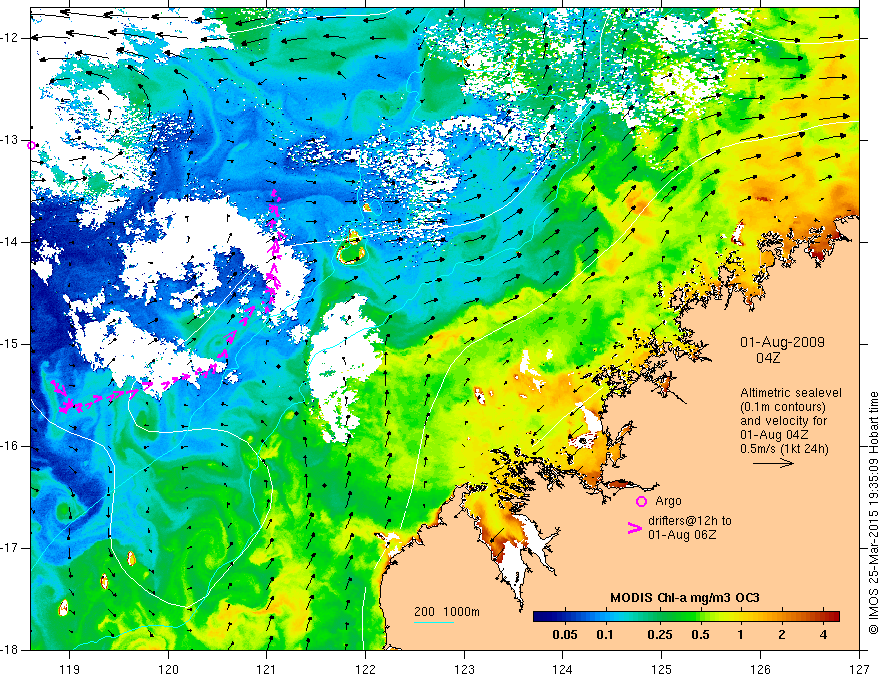Click the colorbar value '0.1'
This screenshot has height=680, width=880.
tap(604, 635)
